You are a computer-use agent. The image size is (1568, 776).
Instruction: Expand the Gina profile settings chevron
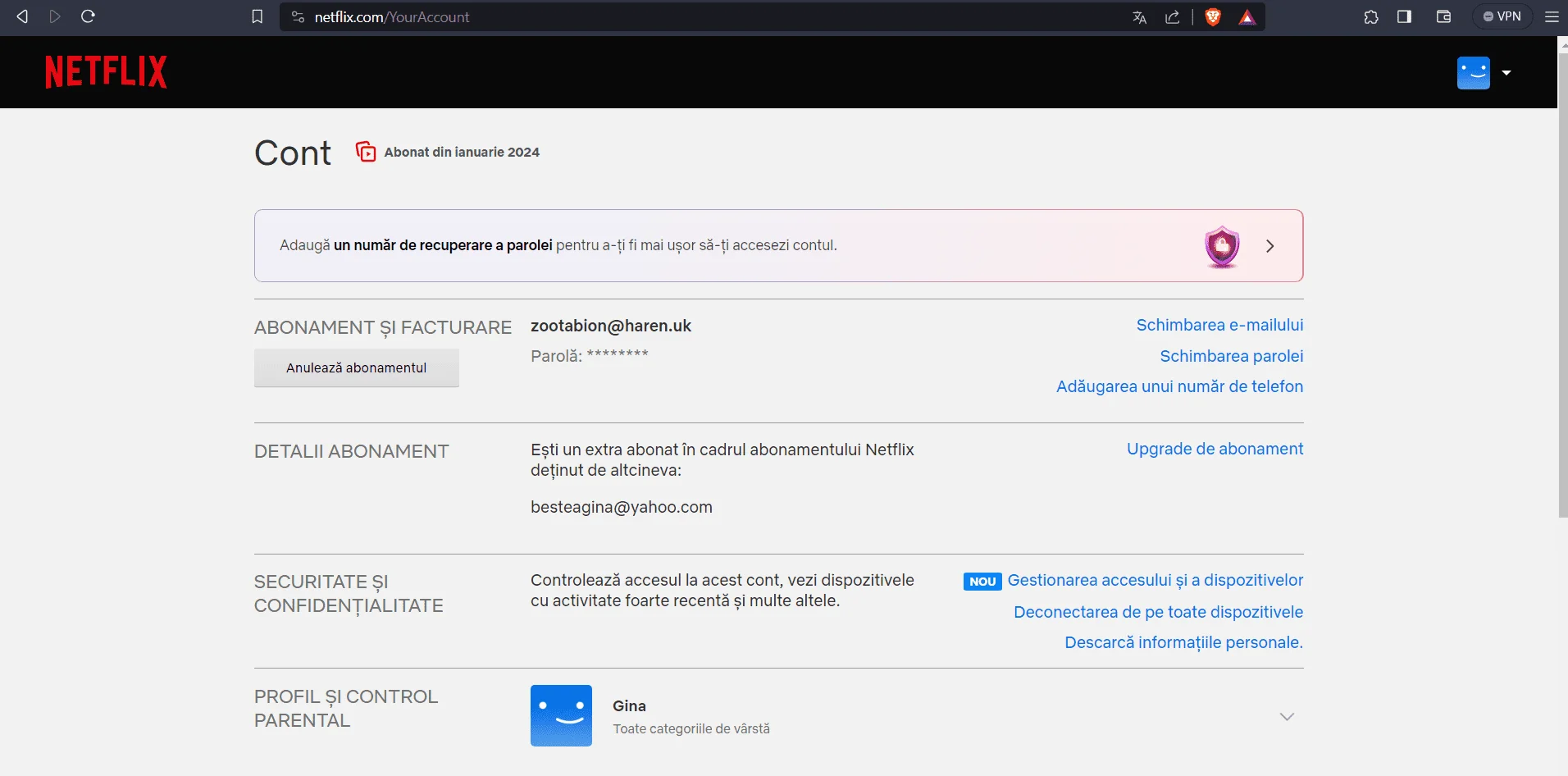tap(1287, 717)
